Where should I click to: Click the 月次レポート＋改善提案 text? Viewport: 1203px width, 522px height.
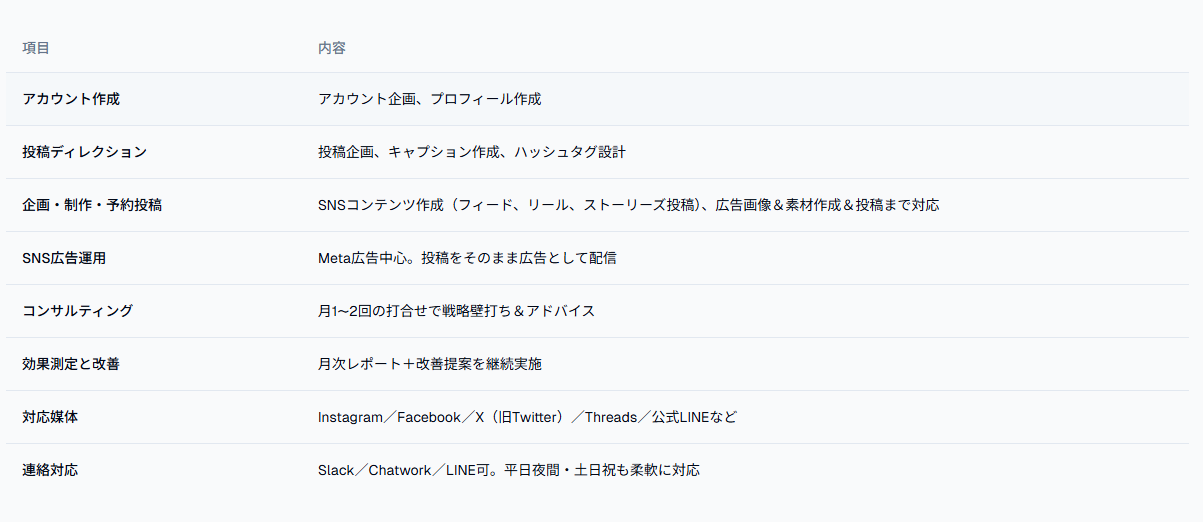pos(395,364)
